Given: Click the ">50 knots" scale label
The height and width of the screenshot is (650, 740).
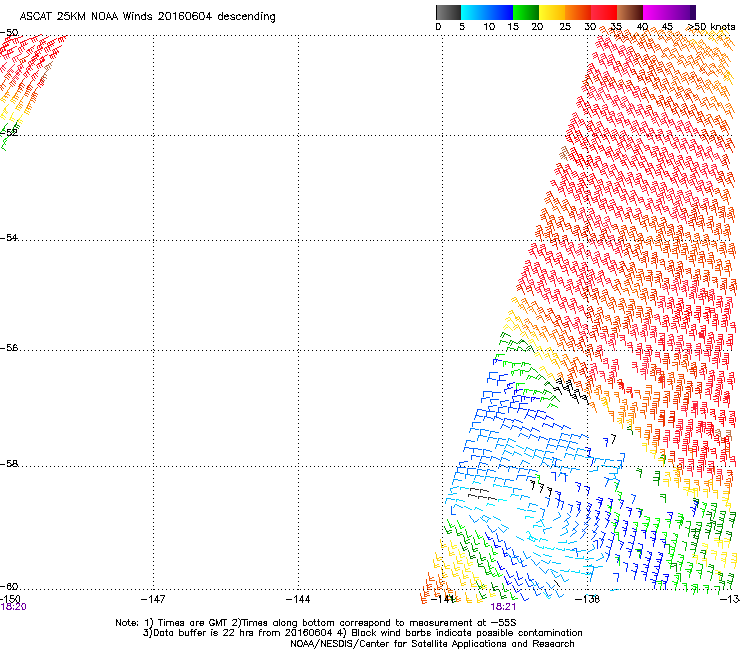Looking at the screenshot, I should pyautogui.click(x=711, y=27).
